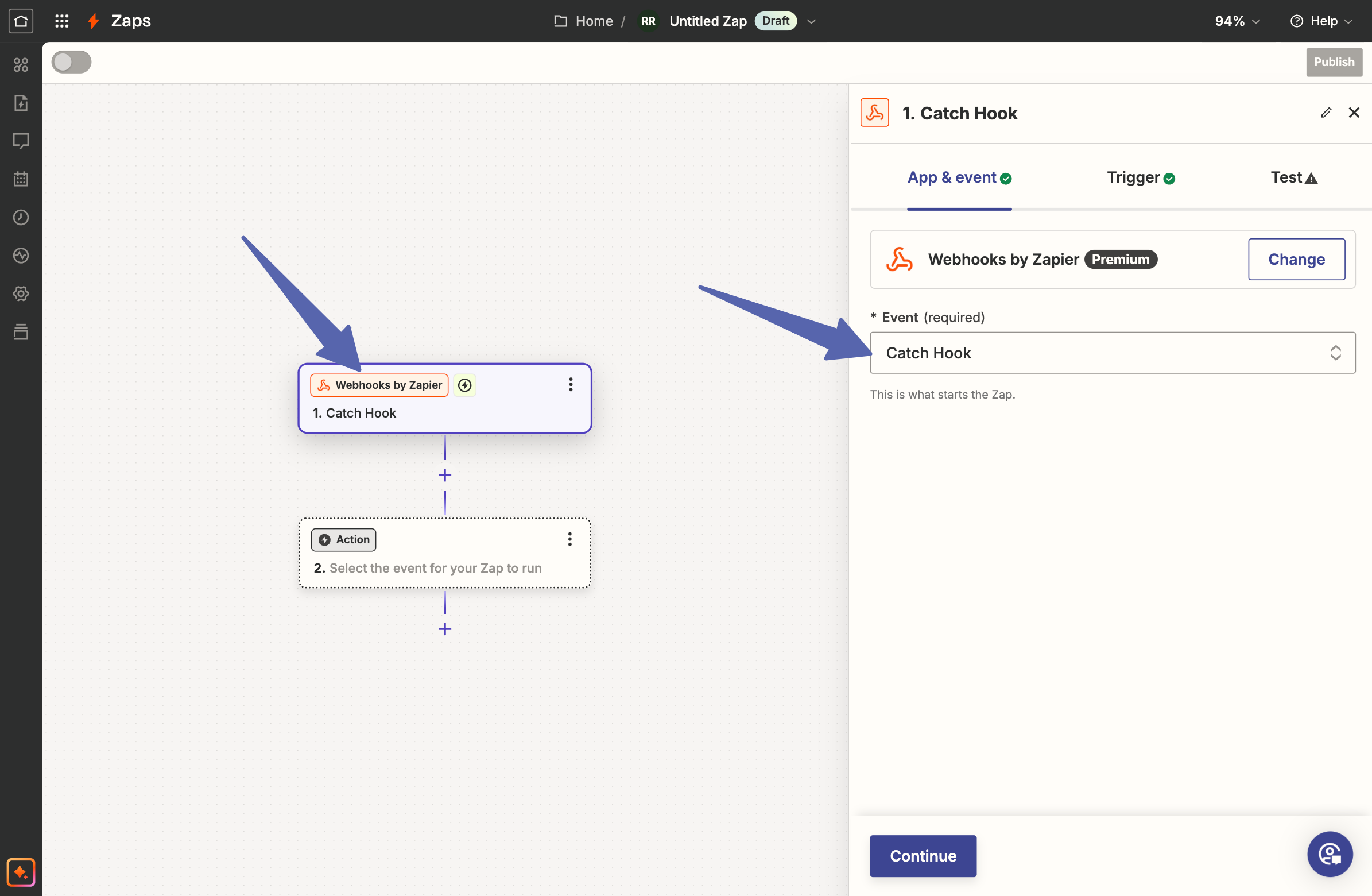1372x896 pixels.
Task: Open the calendar icon in left sidebar
Action: 21,179
